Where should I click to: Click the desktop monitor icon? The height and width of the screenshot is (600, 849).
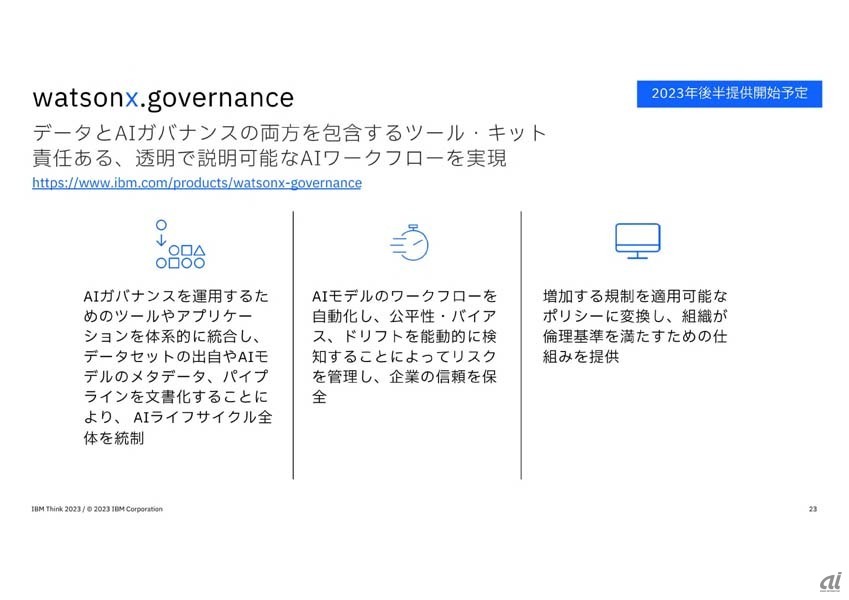638,241
